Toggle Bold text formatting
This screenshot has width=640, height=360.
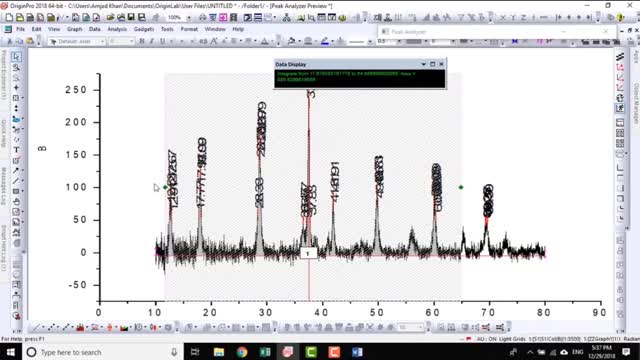click(x=142, y=41)
